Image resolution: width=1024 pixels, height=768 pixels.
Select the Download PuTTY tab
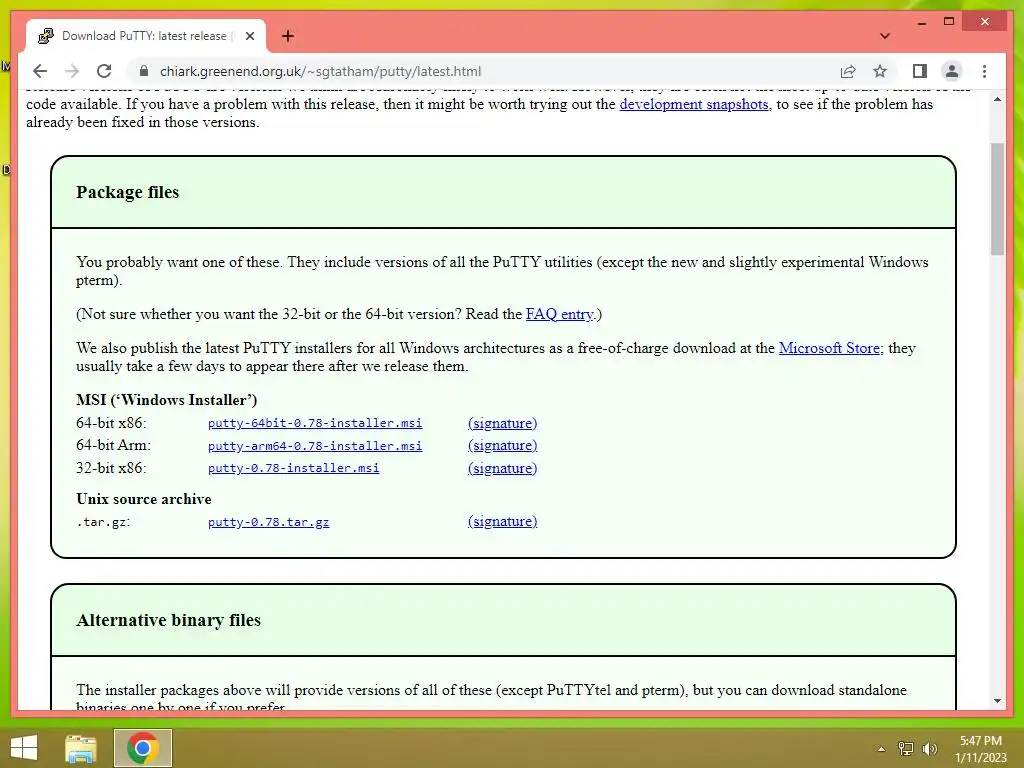(x=146, y=36)
